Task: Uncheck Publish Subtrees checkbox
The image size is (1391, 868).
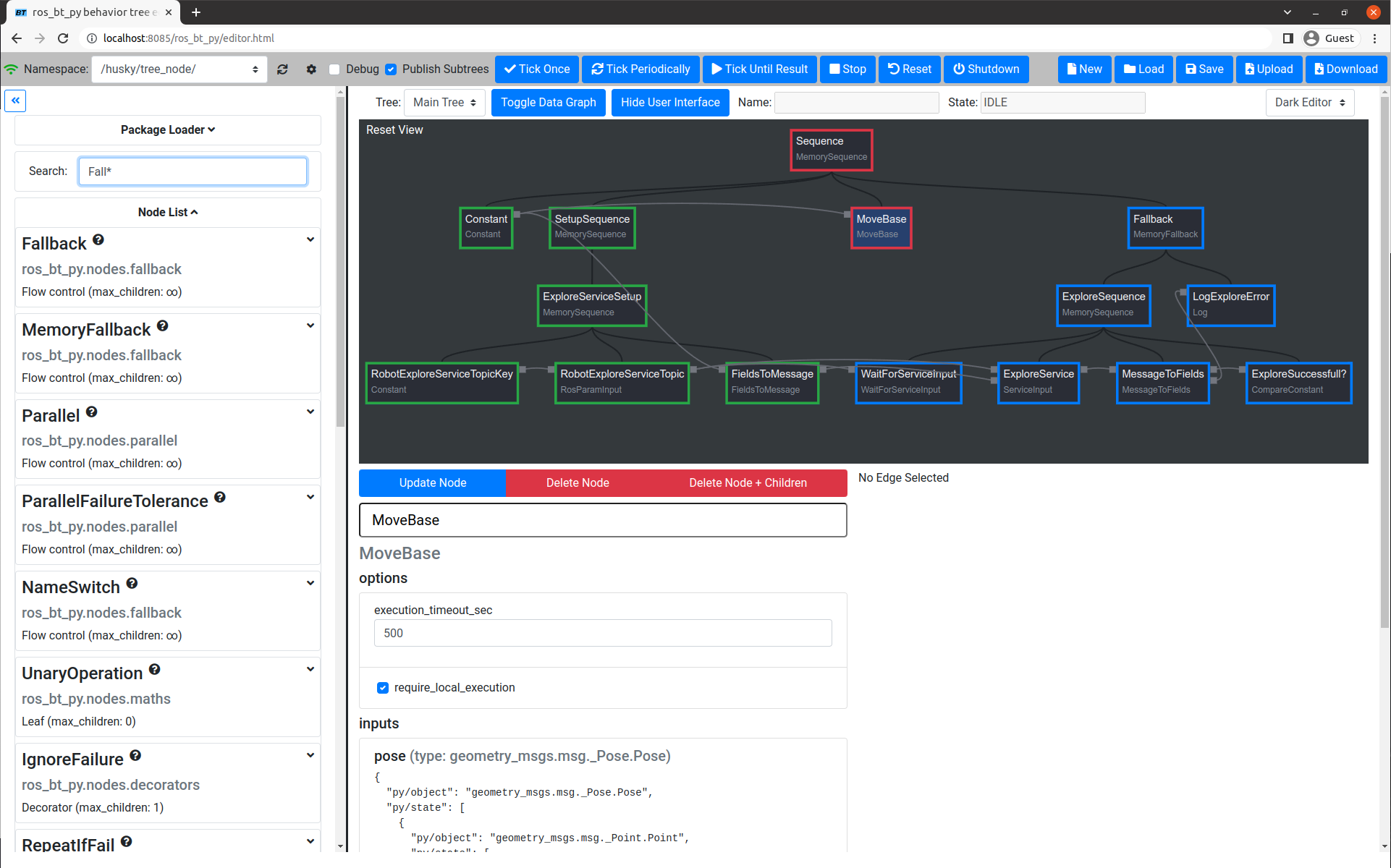Action: tap(391, 69)
